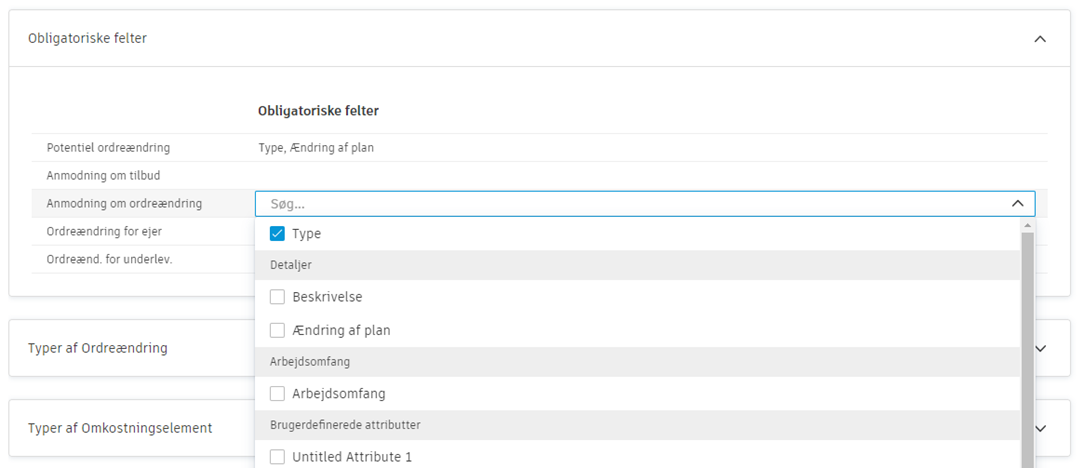1084x468 pixels.
Task: Select the Untitled Attribute 1 checkbox
Action: point(278,457)
